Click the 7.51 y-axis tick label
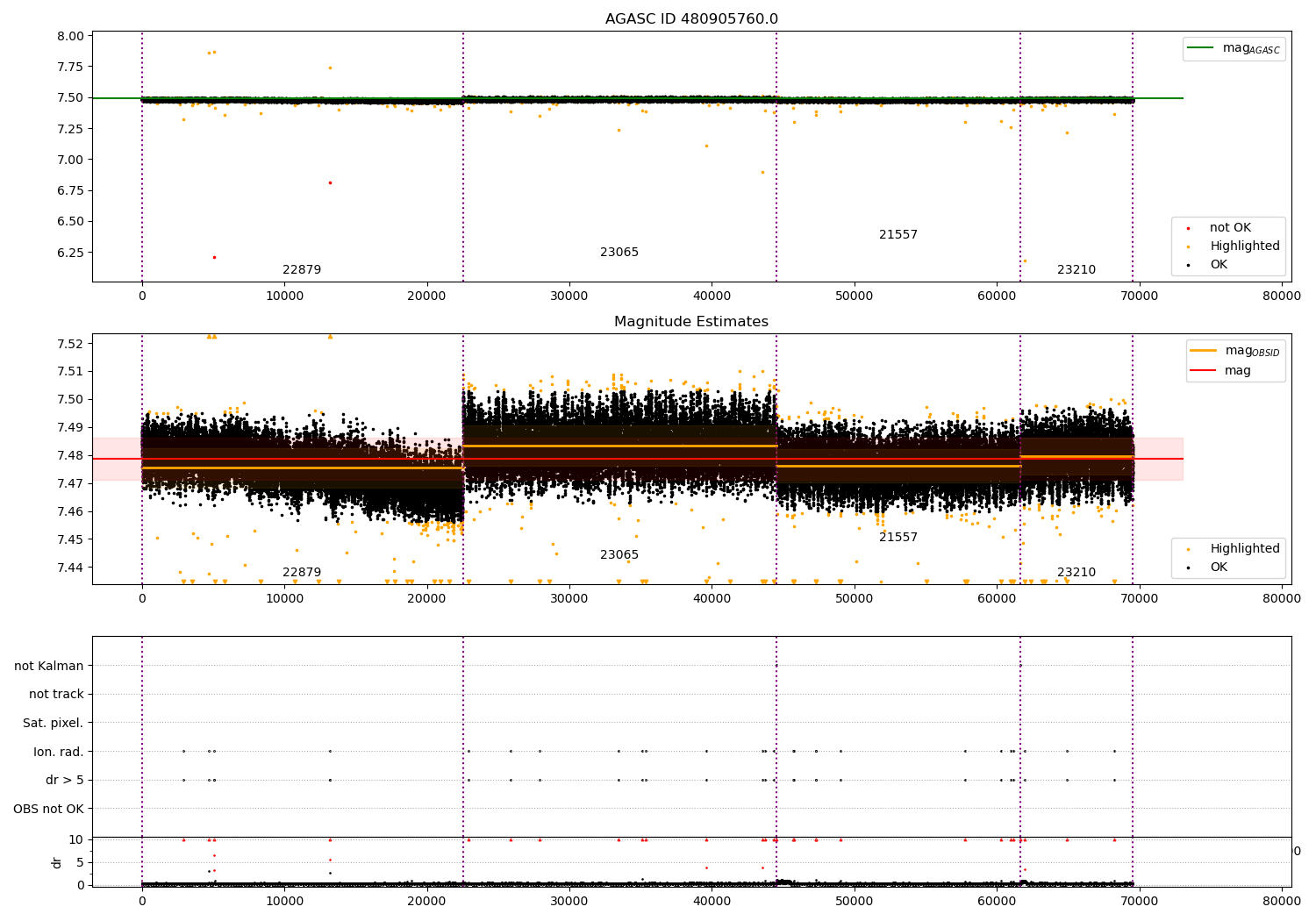The width and height of the screenshot is (1316, 921). [71, 372]
